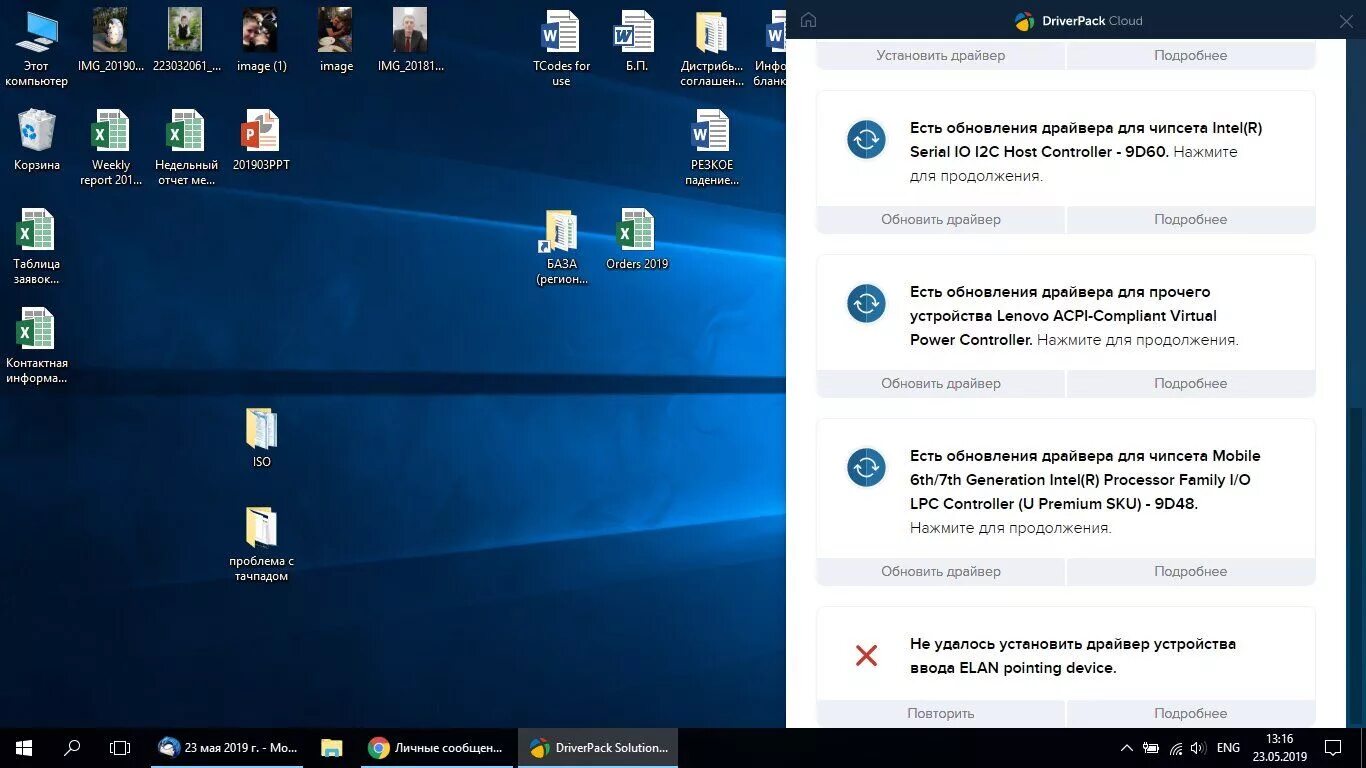Switch to Thunderbird '23 мая 2019' taskbar window
The height and width of the screenshot is (768, 1366).
[228, 748]
